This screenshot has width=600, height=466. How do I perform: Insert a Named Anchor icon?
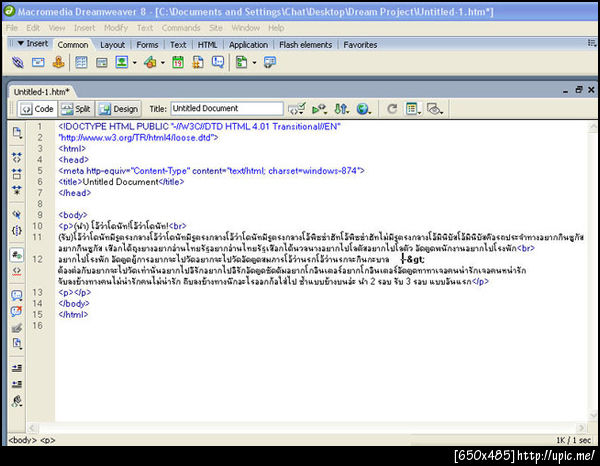coord(59,62)
